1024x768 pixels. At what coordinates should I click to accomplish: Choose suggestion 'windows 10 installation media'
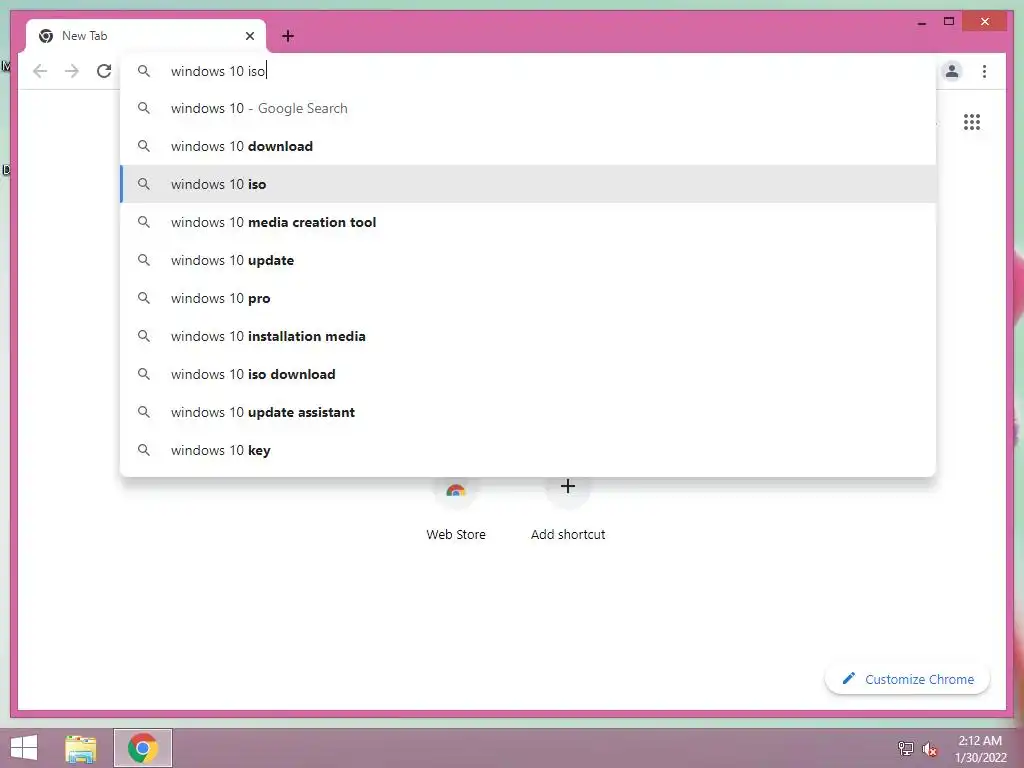coord(528,336)
